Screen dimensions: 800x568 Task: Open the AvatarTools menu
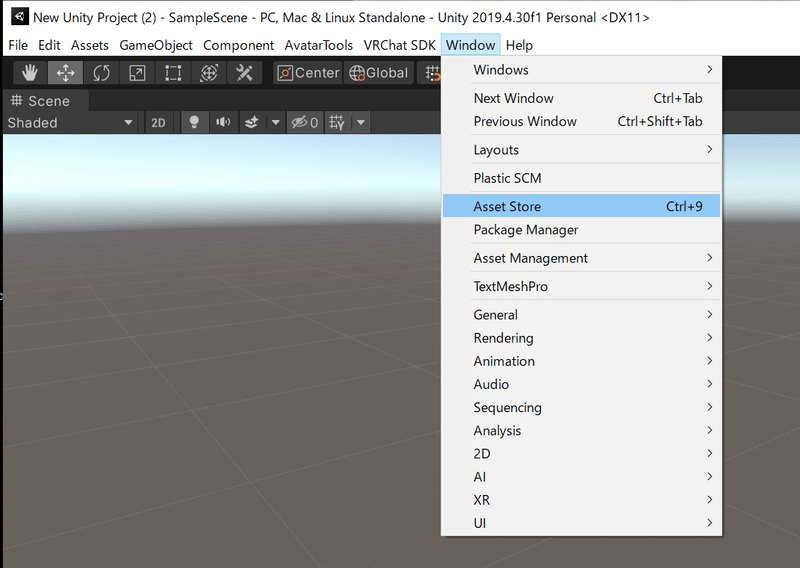318,45
